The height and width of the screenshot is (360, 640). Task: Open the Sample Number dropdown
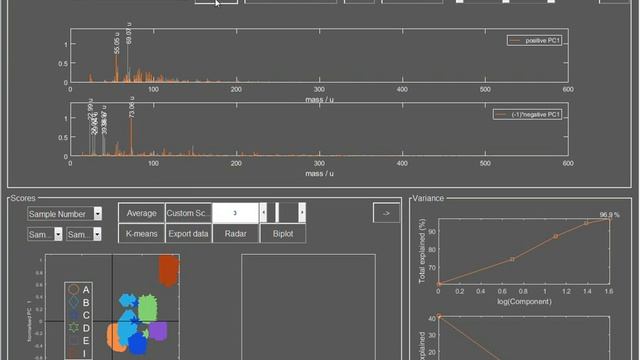(64, 213)
